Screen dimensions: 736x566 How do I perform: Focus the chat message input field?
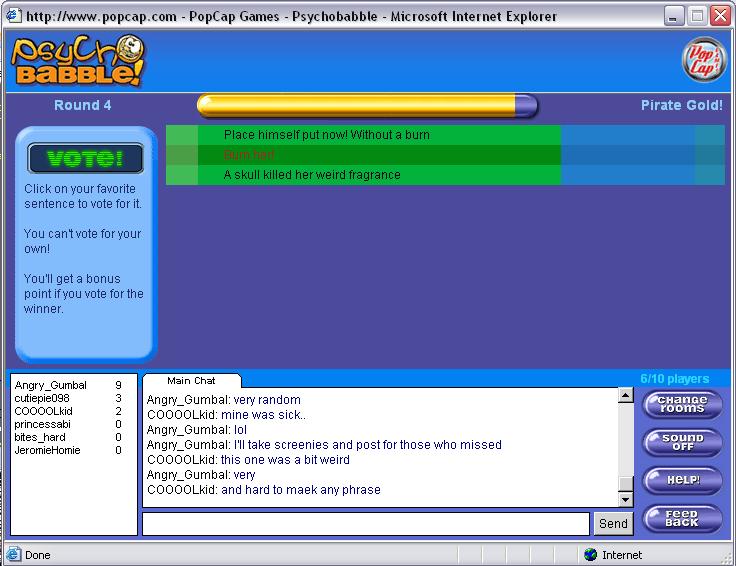point(366,524)
